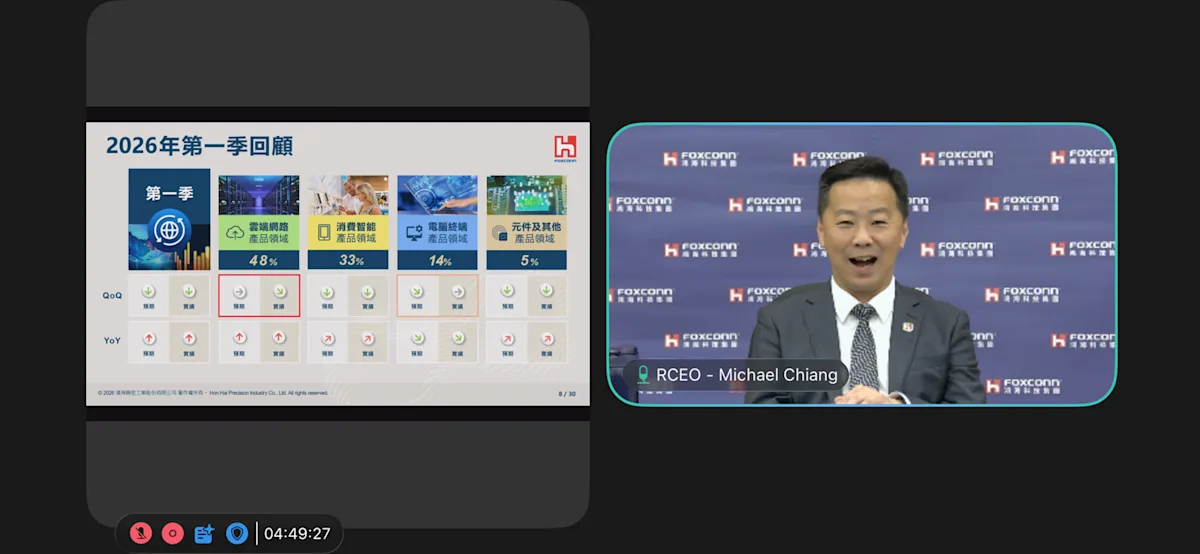Click the QoQ row label
Screen dimensions: 1200x554
(112, 295)
